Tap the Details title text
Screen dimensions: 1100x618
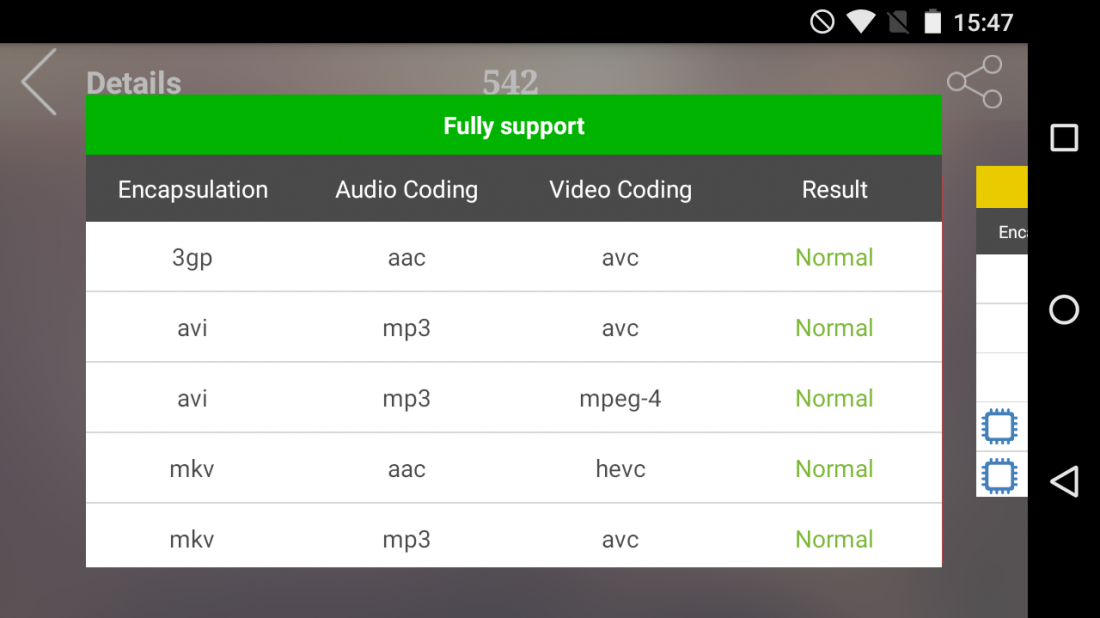134,83
